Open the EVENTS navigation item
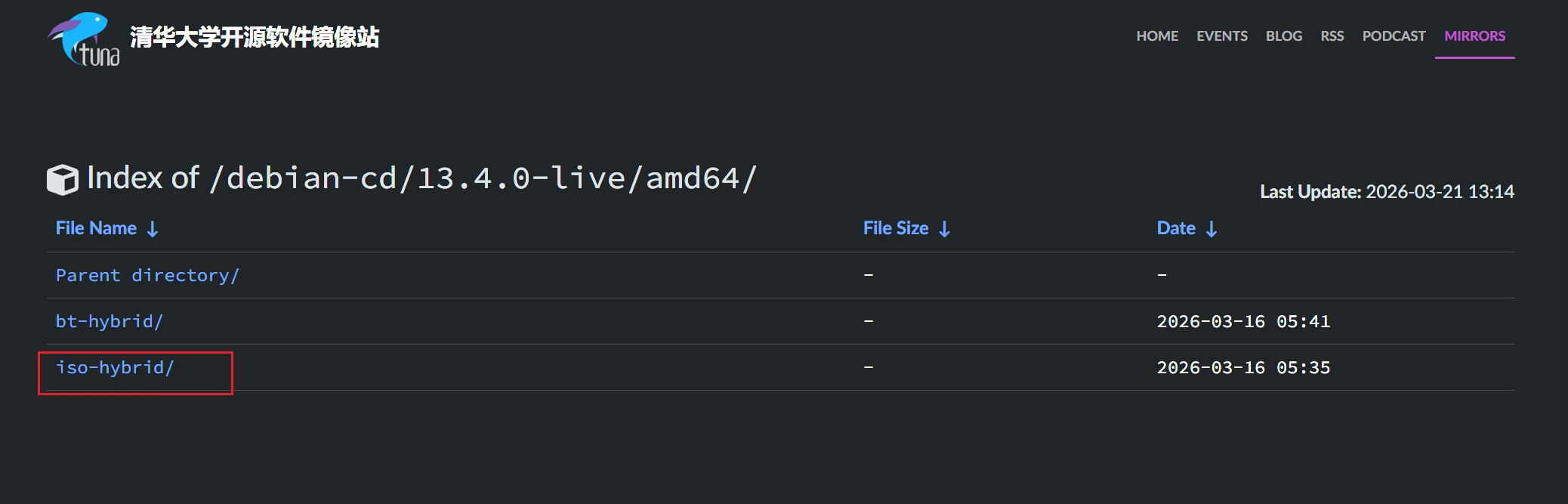This screenshot has width=1568, height=504. [1222, 36]
